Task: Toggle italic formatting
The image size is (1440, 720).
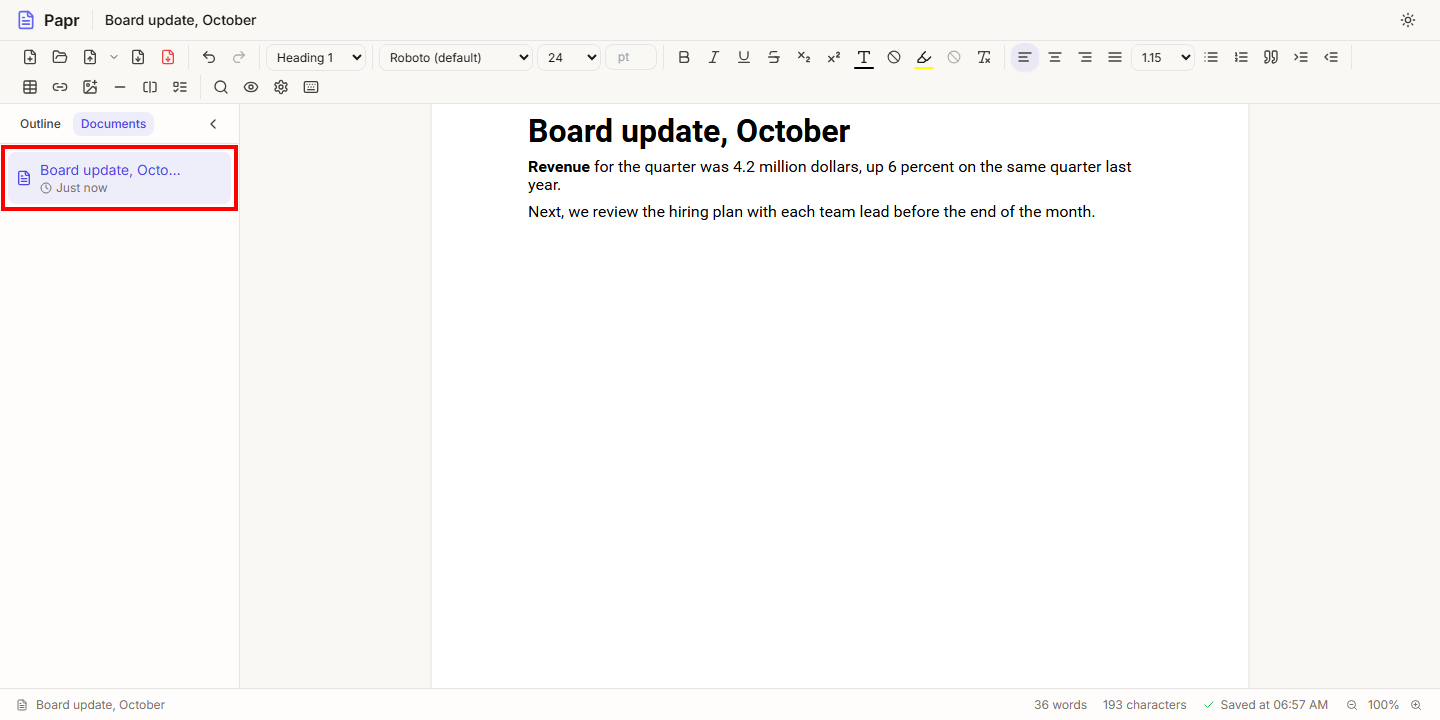Action: click(x=714, y=57)
